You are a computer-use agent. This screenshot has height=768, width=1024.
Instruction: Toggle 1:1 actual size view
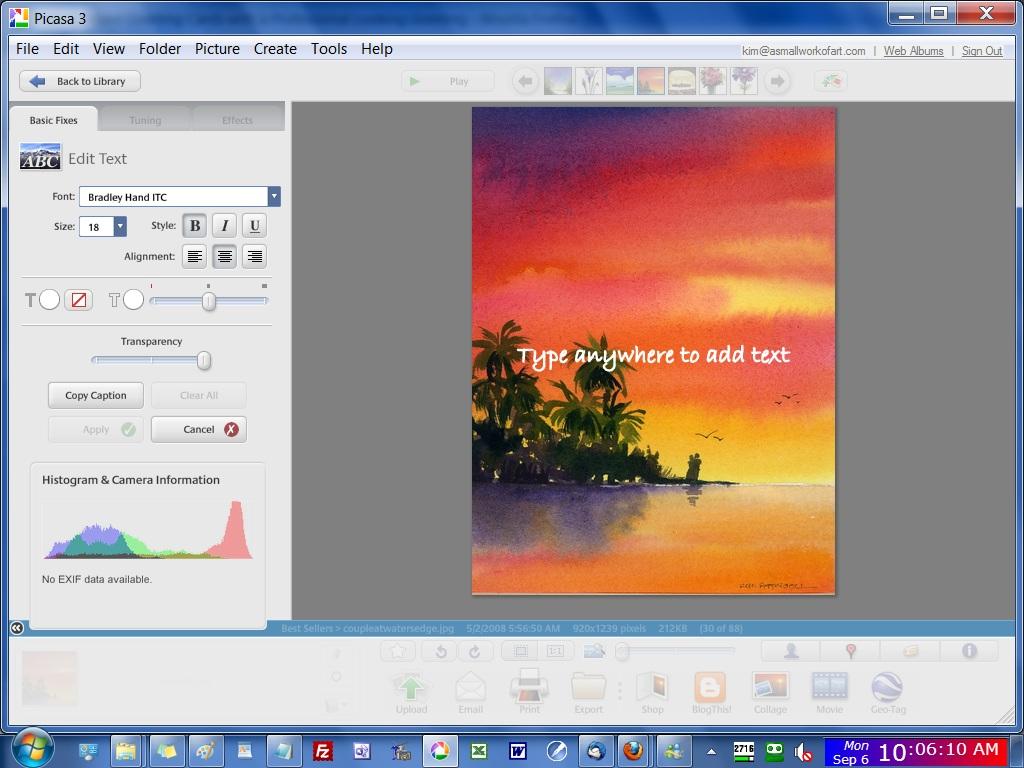coord(555,651)
